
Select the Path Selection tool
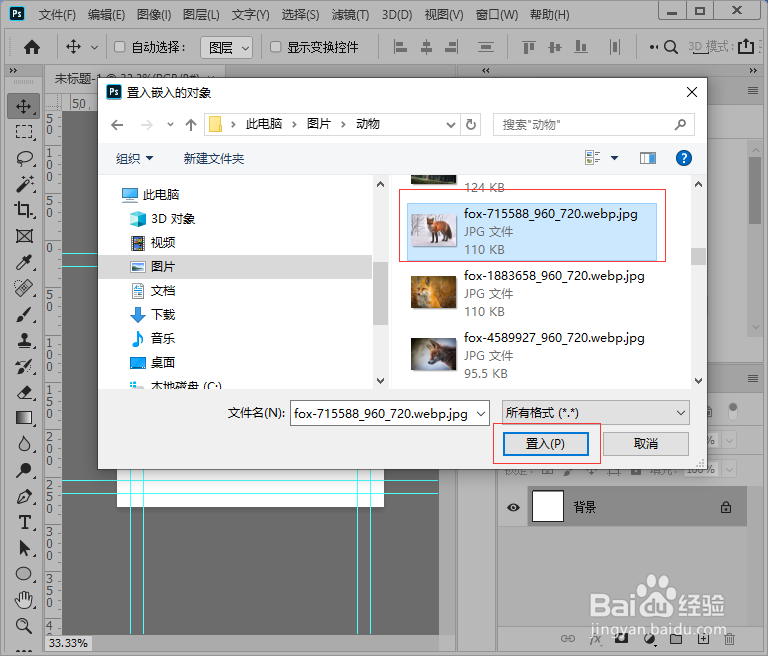(24, 548)
